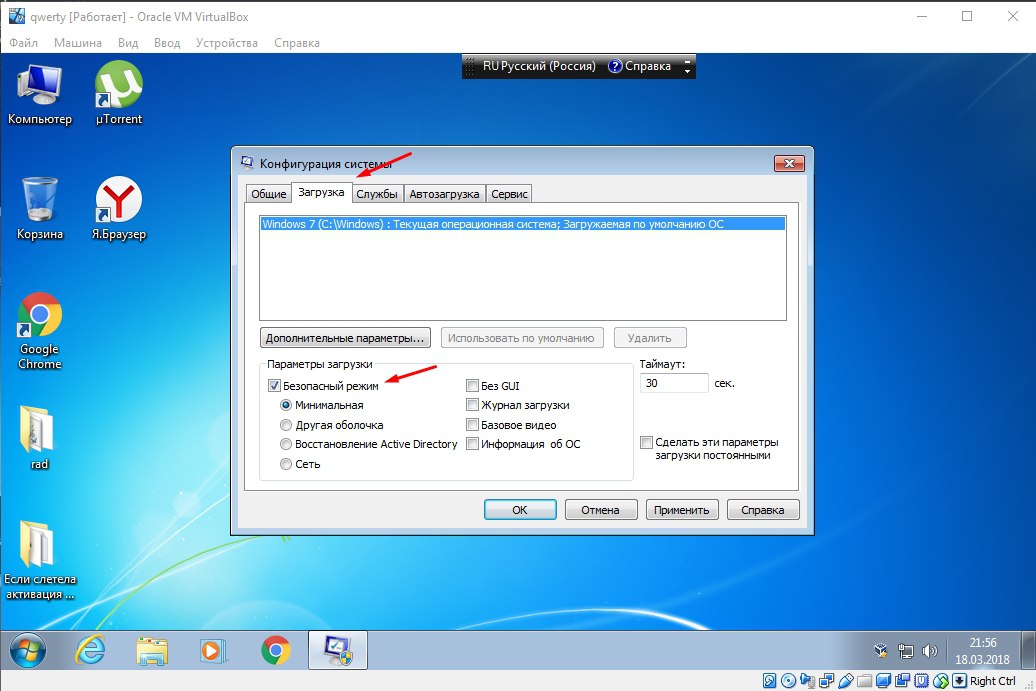This screenshot has height=691, width=1036.
Task: Click the language bar Справка help icon
Action: pos(614,66)
